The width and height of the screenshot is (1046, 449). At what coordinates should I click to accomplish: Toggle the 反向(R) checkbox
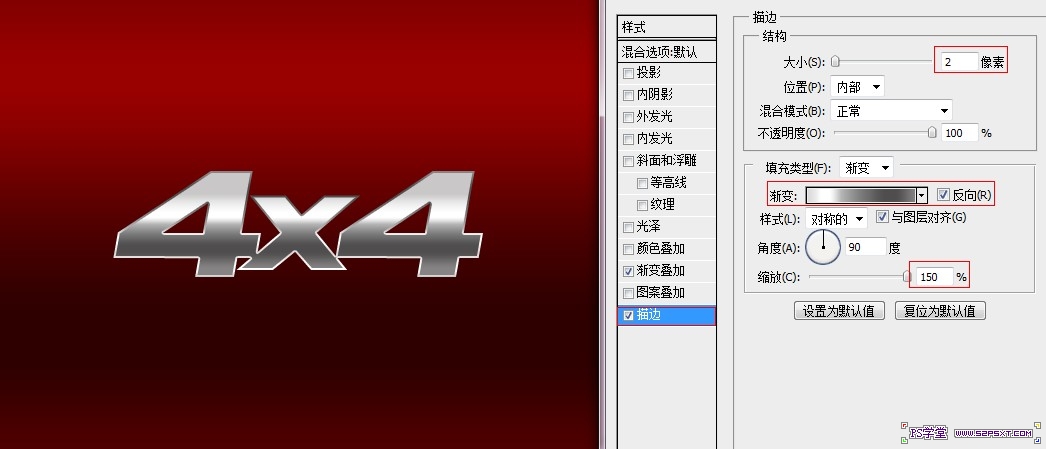click(x=943, y=195)
